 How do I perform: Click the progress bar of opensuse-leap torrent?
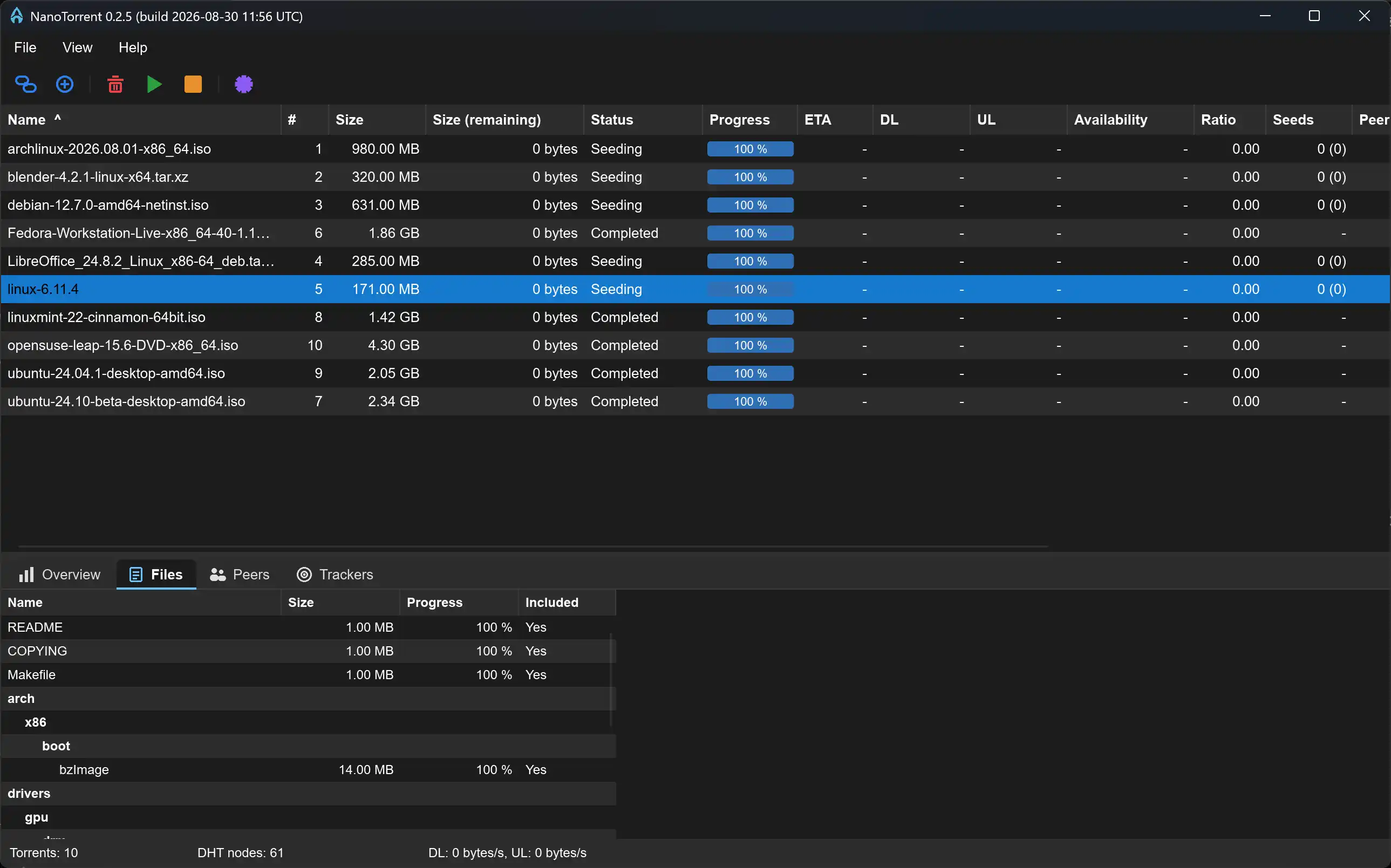point(751,346)
